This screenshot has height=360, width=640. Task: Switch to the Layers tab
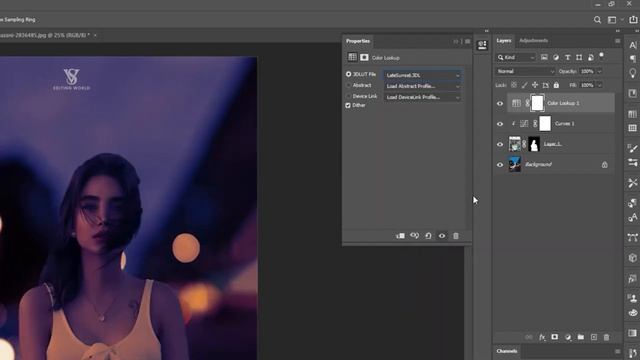504,40
